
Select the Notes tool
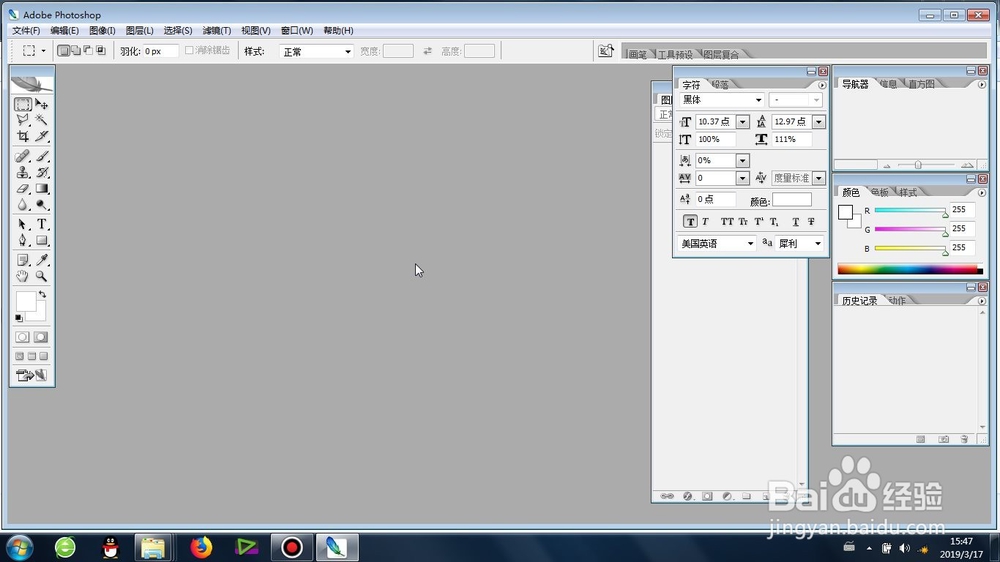pyautogui.click(x=22, y=260)
